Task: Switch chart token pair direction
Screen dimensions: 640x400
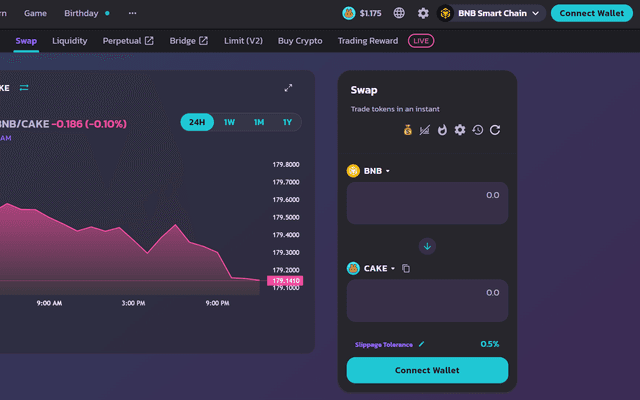Action: click(24, 88)
